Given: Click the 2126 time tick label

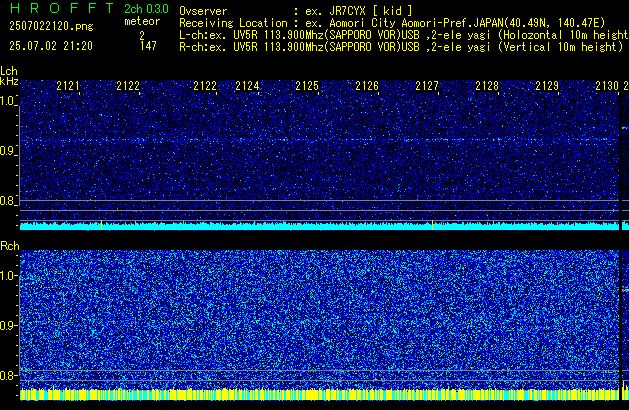Looking at the screenshot, I should 367,86.
